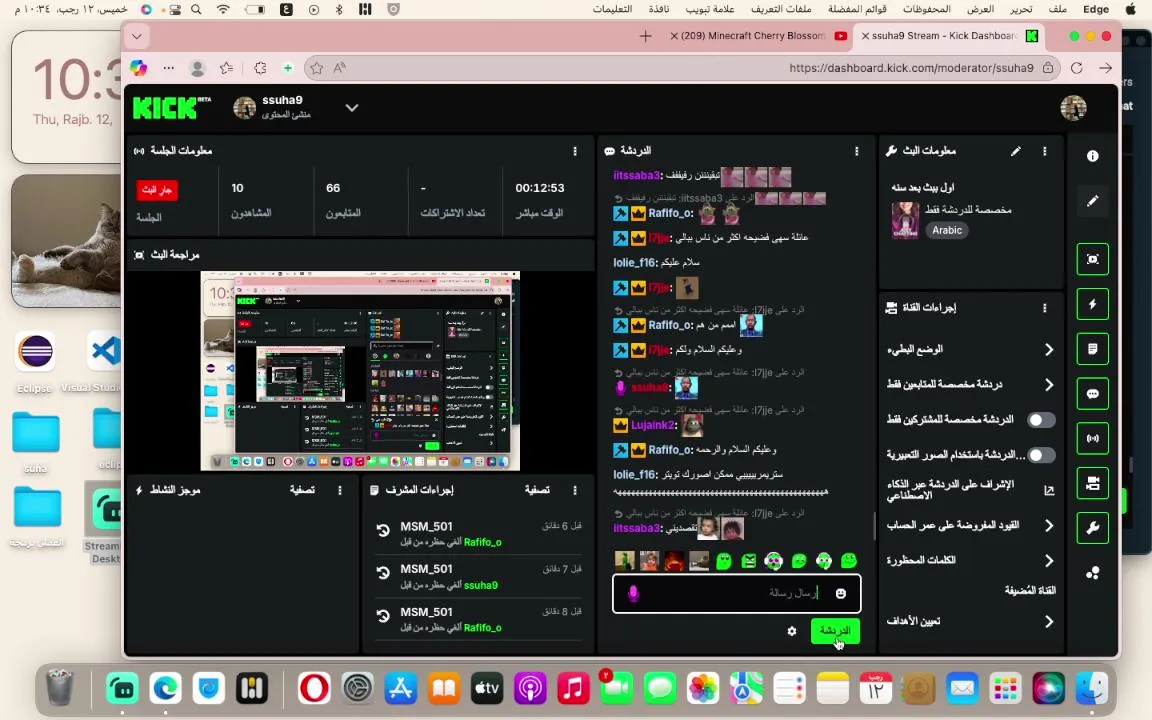
Task: Open activity feed panel three-dot menu
Action: (339, 490)
